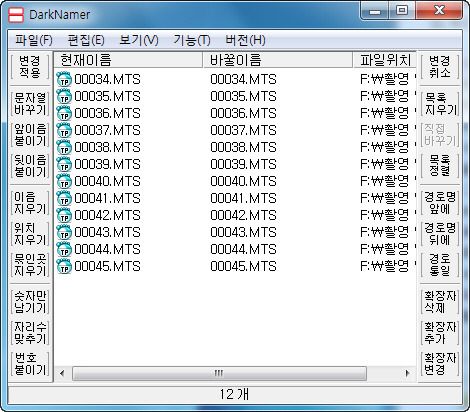
Task: Click the 숫자만 남기기 button
Action: tap(30, 302)
